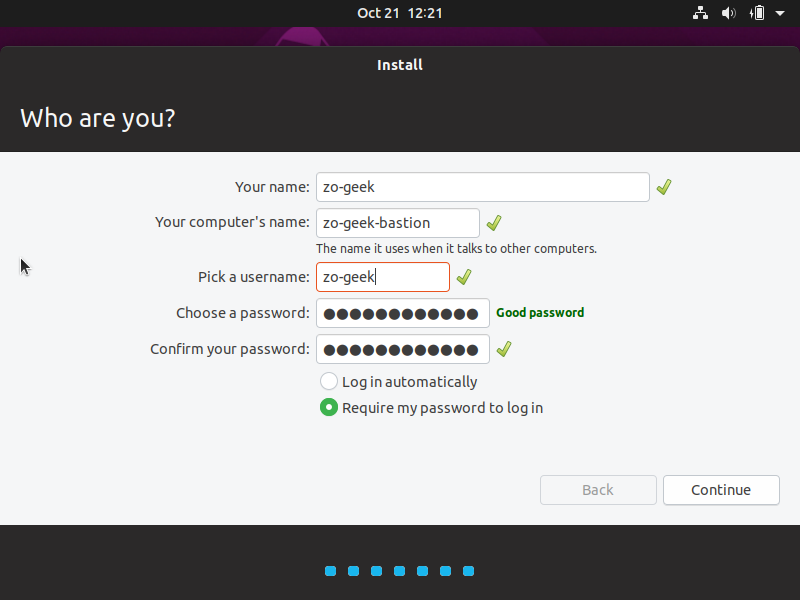
Task: Focus the Confirm your password field
Action: pos(403,349)
